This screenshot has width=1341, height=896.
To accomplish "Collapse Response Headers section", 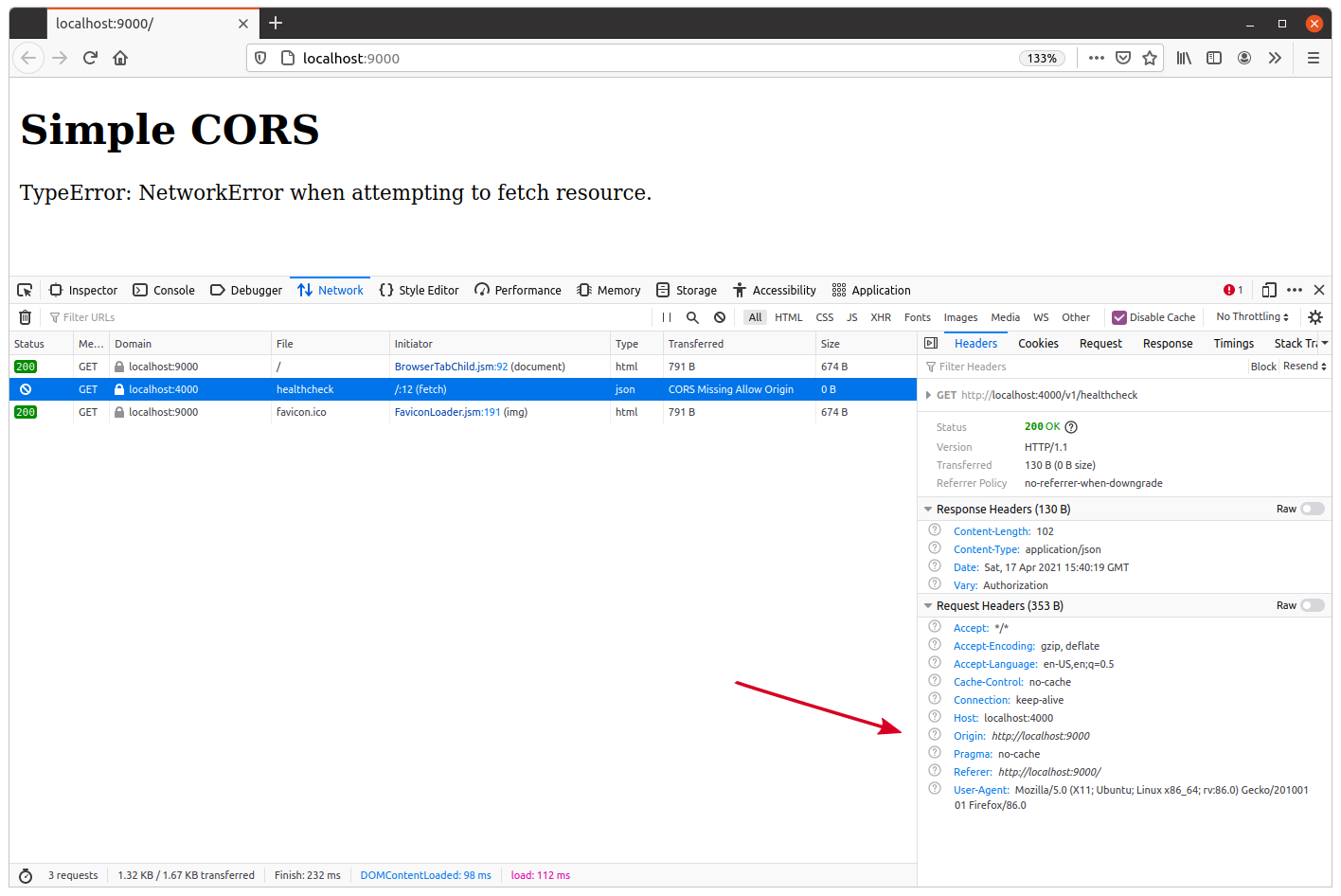I will coord(928,510).
